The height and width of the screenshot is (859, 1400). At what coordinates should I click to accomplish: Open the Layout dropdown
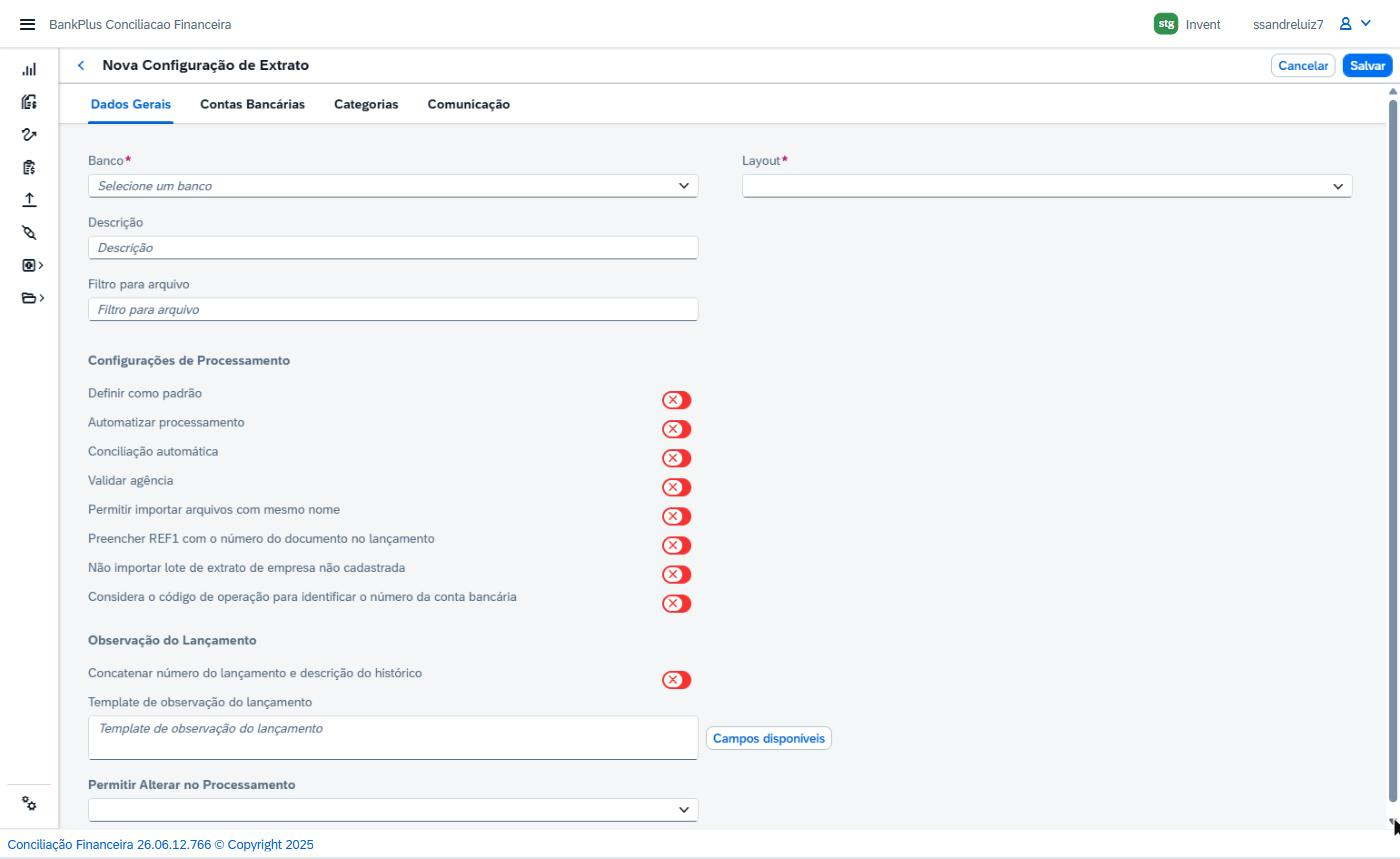coord(1047,186)
